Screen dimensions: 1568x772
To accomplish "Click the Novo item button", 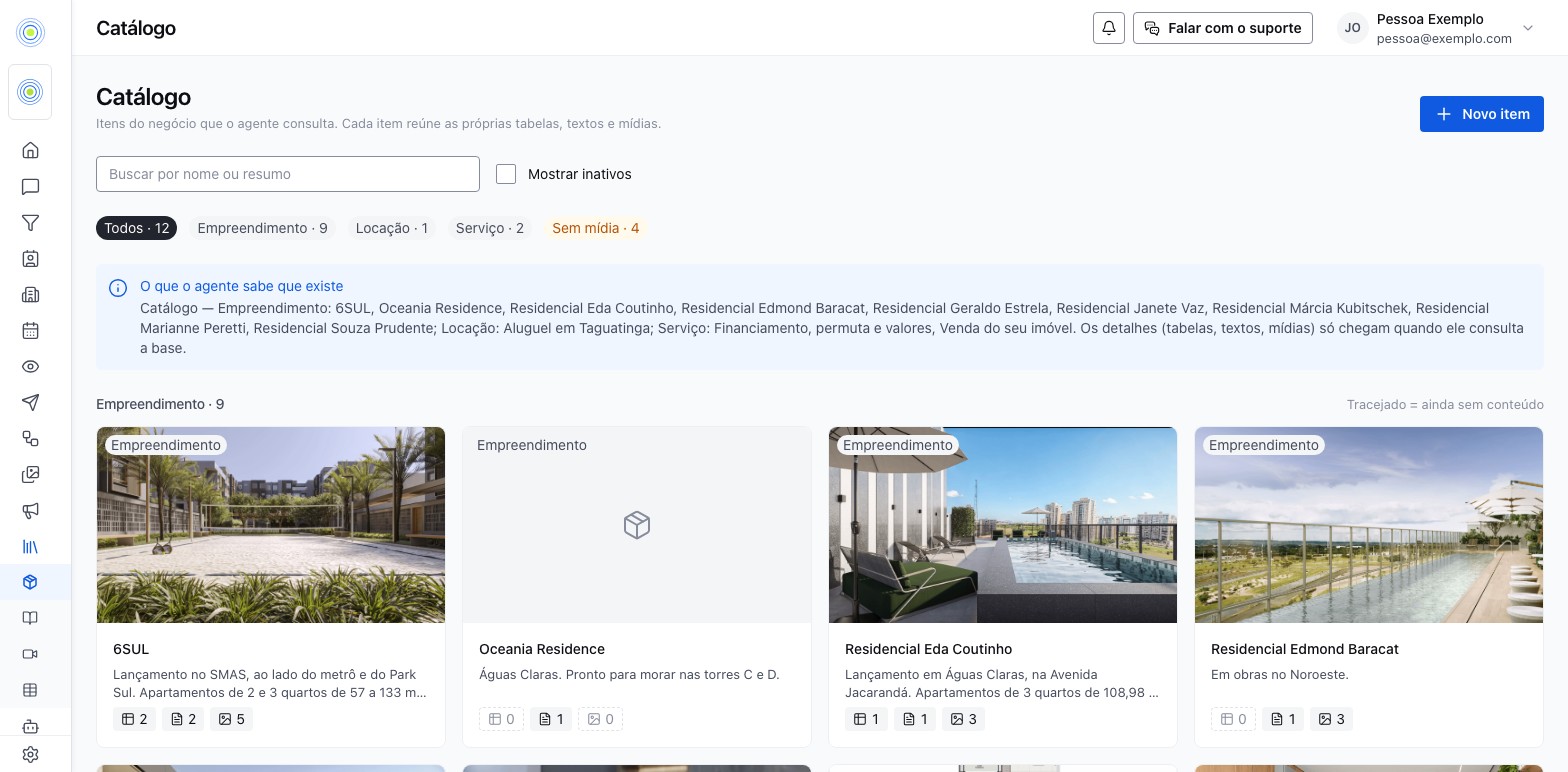I will (1481, 114).
